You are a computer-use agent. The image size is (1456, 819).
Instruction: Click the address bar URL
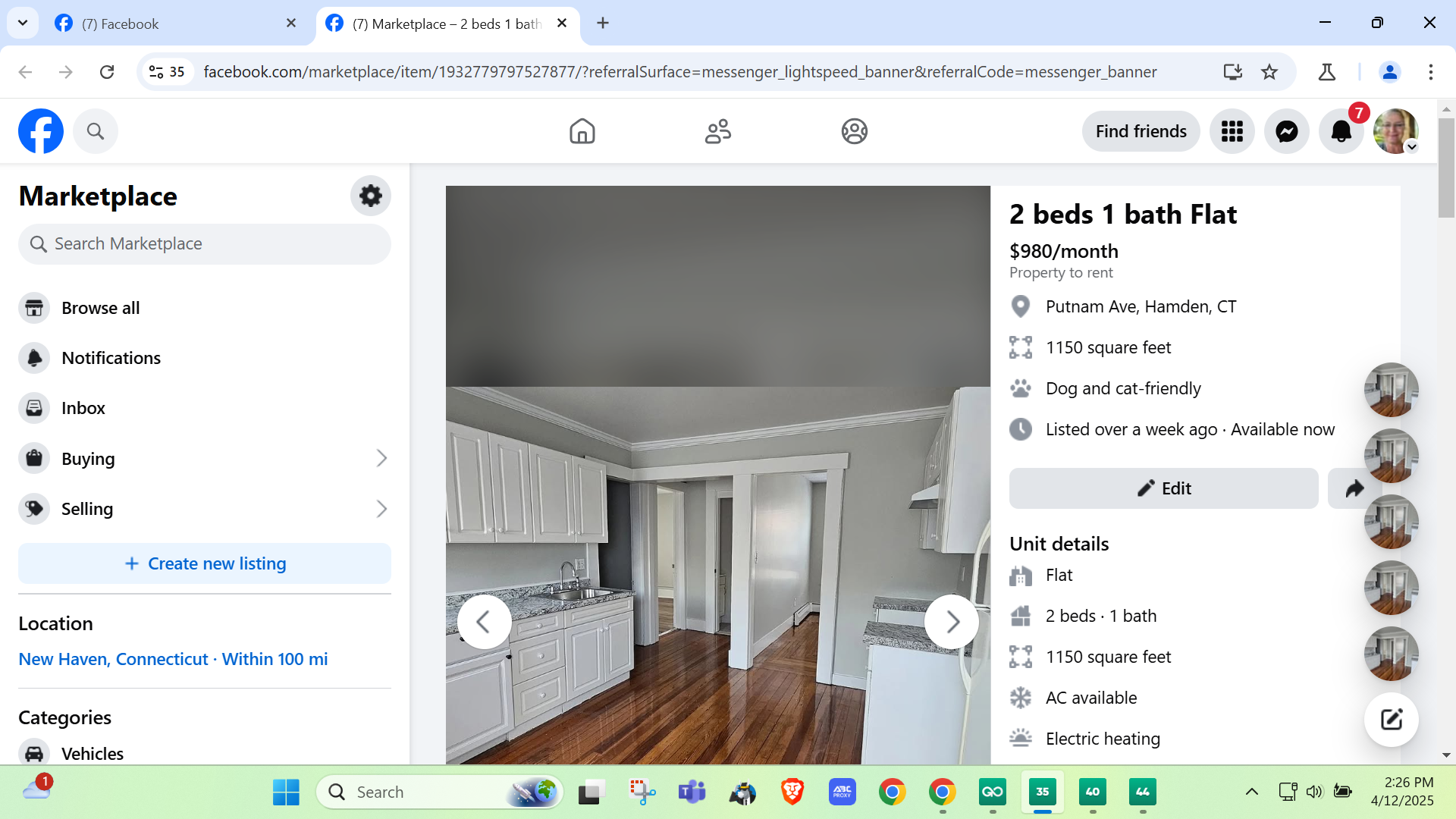click(x=680, y=72)
